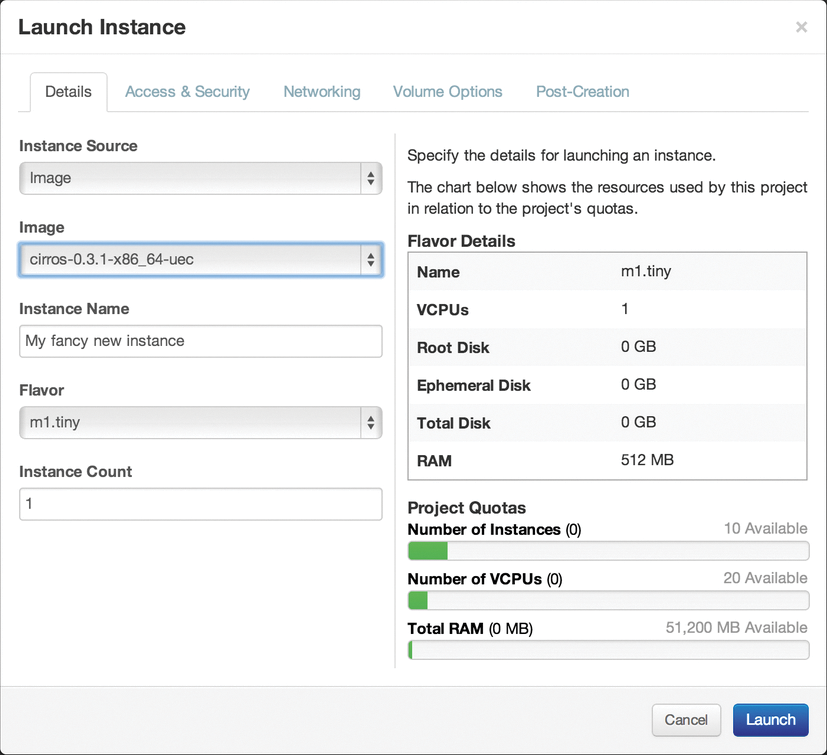Click the Details tab
The height and width of the screenshot is (755, 827).
point(68,91)
